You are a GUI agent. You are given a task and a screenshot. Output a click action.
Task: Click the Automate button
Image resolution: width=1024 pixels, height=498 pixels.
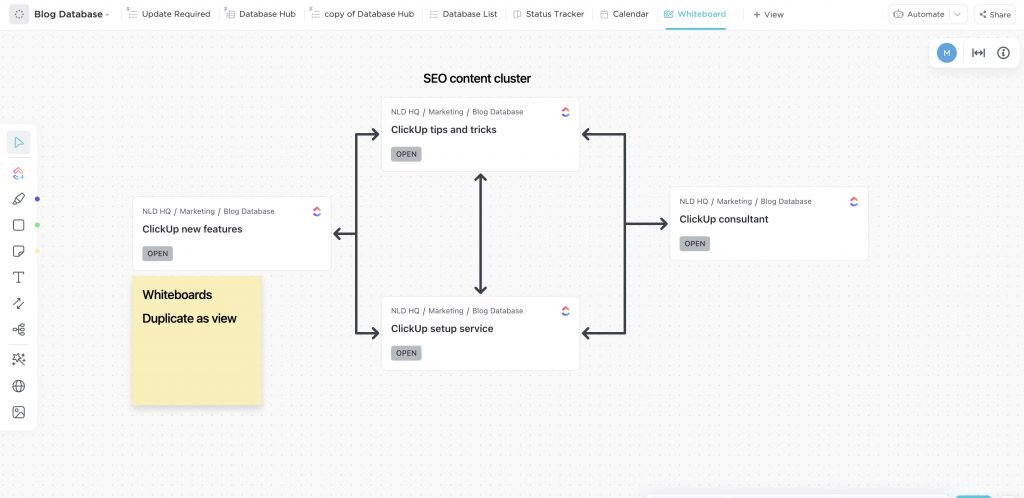(918, 14)
